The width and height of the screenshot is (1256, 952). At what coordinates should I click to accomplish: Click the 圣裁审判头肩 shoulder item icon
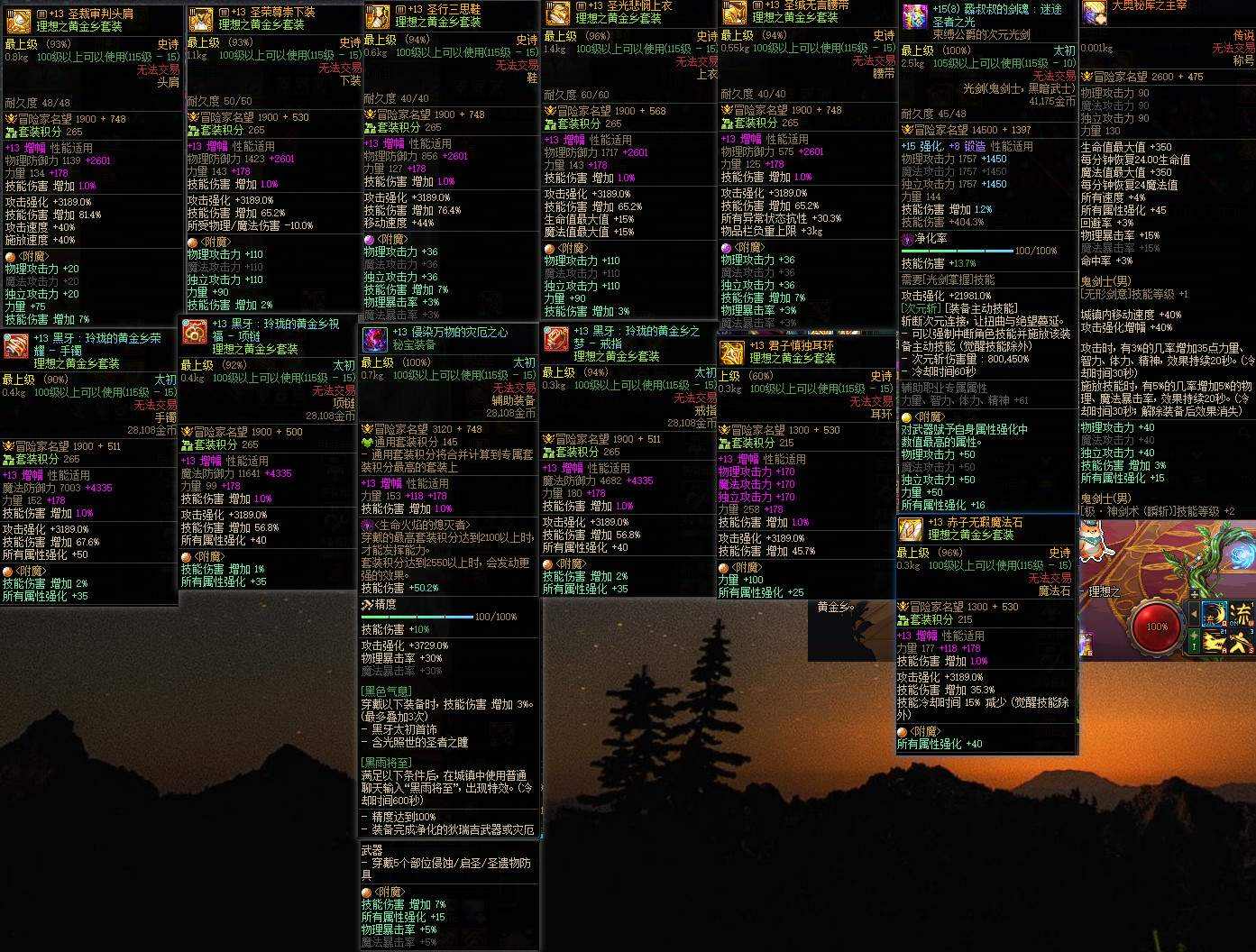tap(18, 22)
